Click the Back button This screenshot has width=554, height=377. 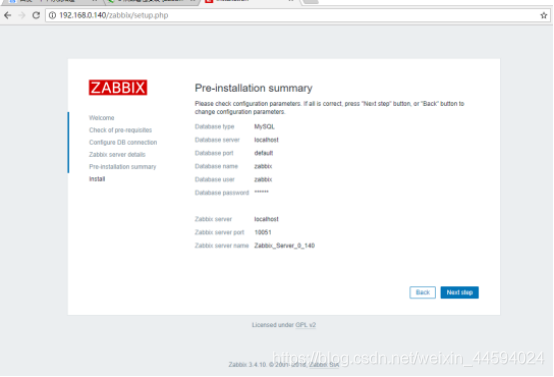point(422,292)
